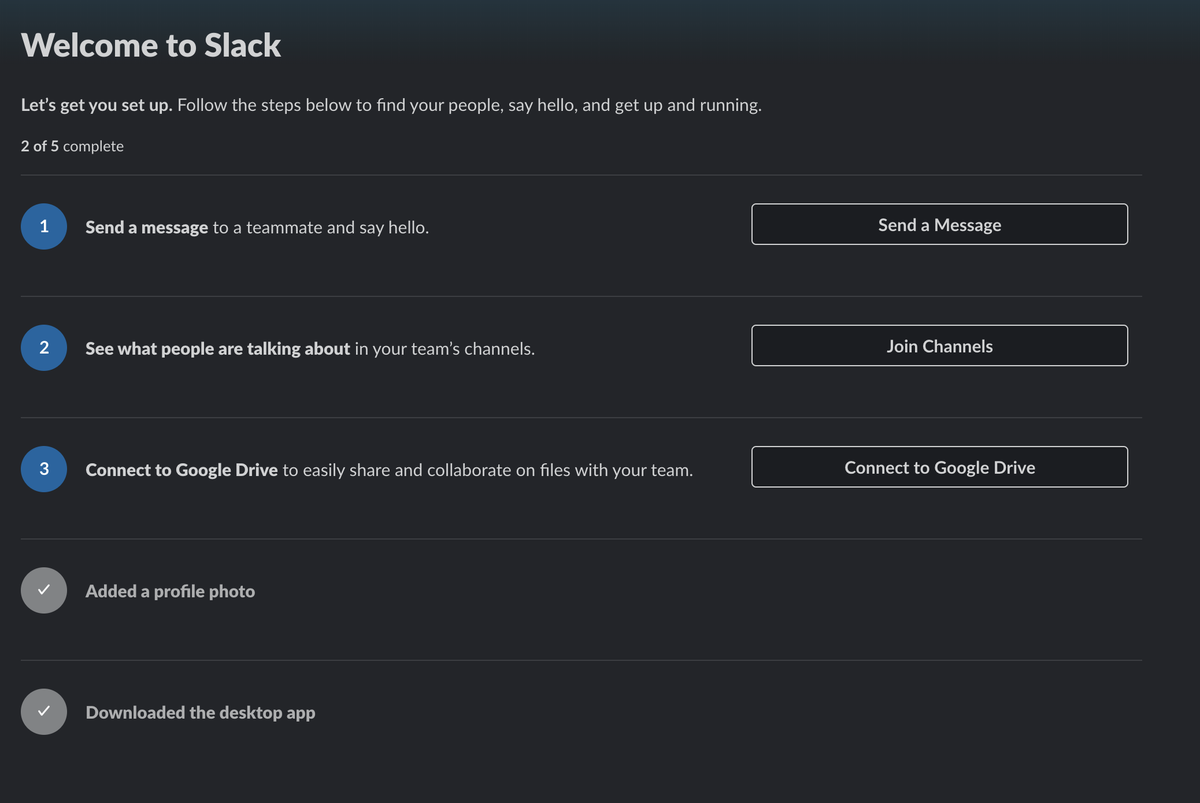The height and width of the screenshot is (803, 1200).
Task: Click the blue step 3 circle
Action: [x=44, y=469]
